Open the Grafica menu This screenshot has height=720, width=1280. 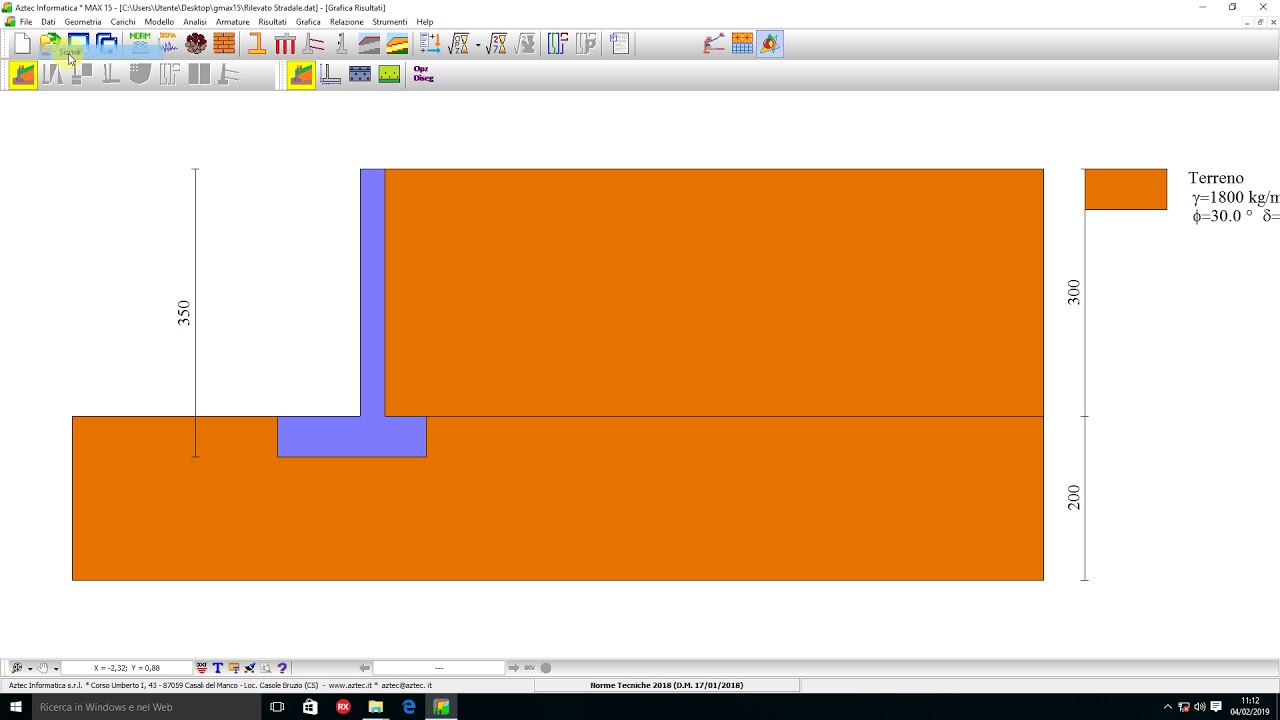pyautogui.click(x=308, y=22)
